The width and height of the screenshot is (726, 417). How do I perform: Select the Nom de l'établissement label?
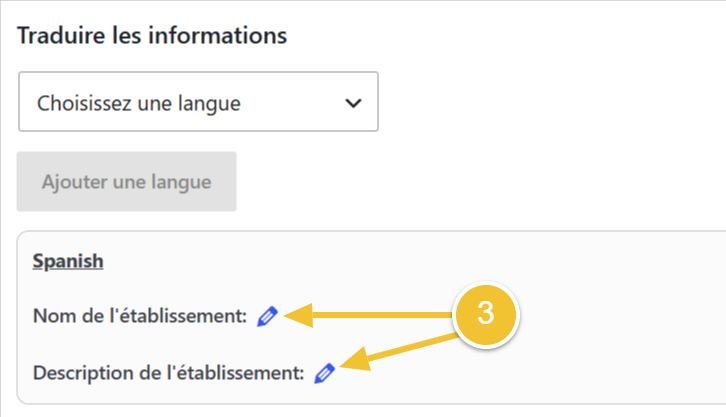[x=140, y=316]
